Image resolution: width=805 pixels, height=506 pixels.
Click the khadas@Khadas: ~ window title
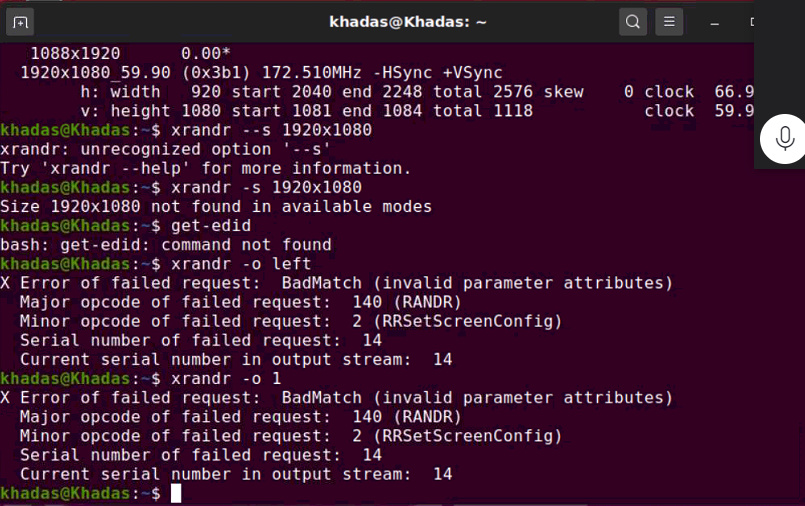[408, 22]
